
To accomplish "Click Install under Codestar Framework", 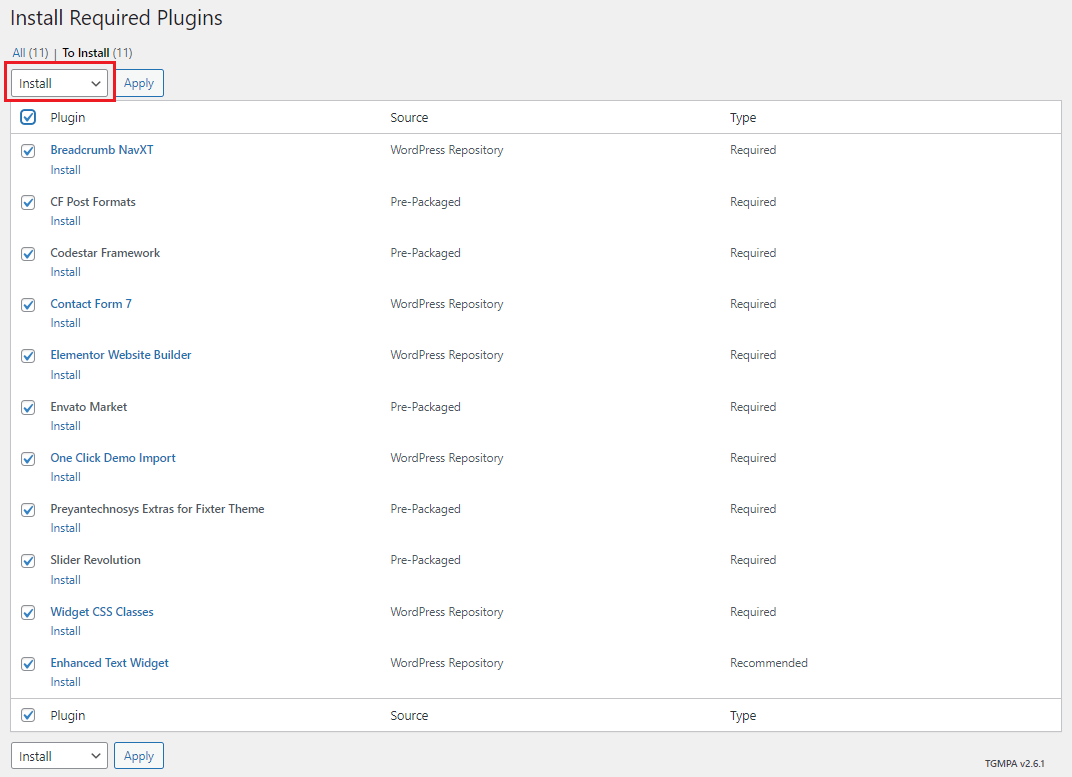I will click(x=66, y=272).
